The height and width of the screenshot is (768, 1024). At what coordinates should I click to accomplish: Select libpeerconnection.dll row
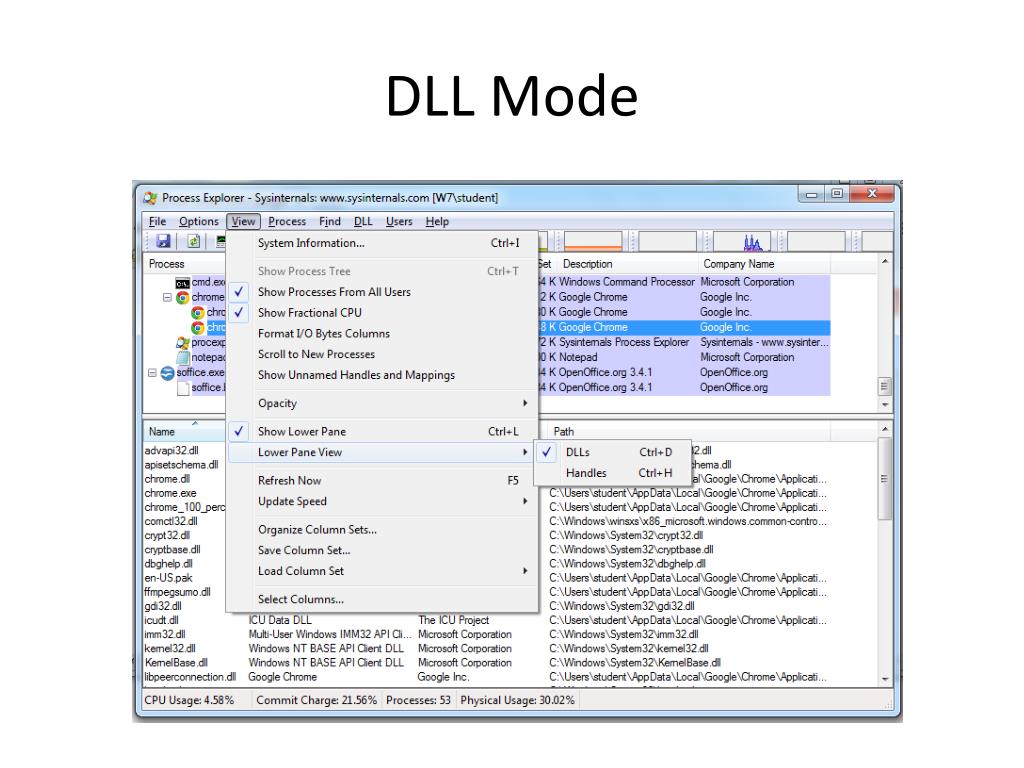[x=487, y=677]
